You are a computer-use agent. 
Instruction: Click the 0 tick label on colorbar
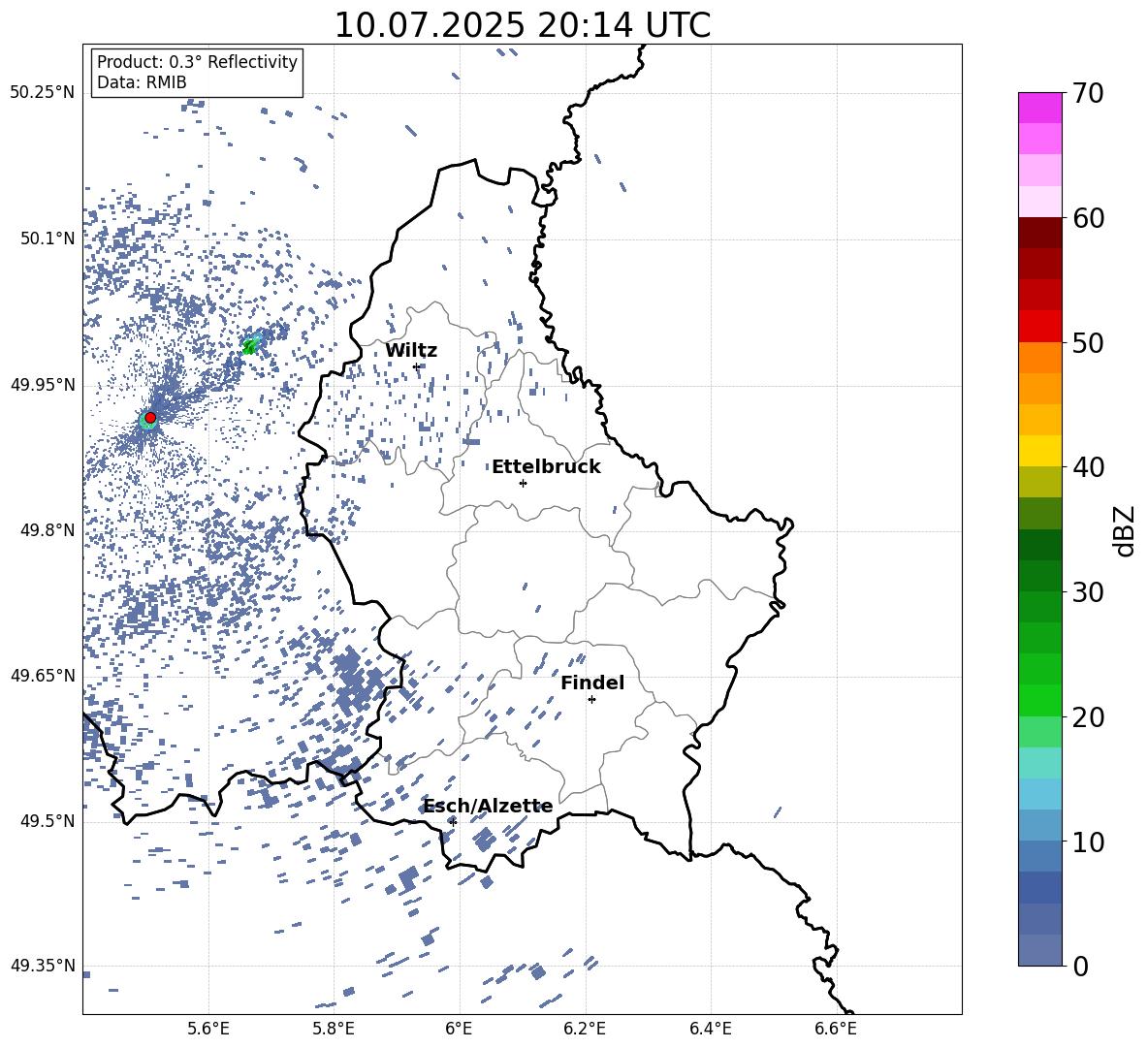click(1079, 966)
